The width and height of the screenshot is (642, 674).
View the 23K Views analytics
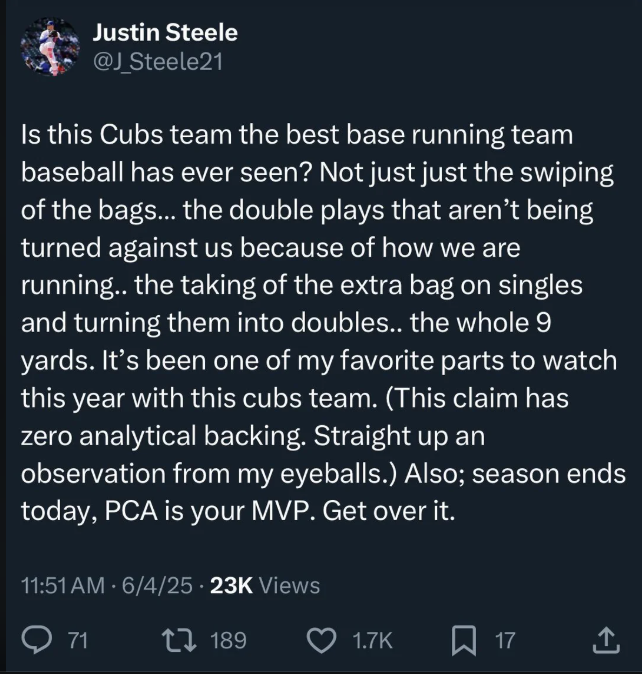pos(265,585)
